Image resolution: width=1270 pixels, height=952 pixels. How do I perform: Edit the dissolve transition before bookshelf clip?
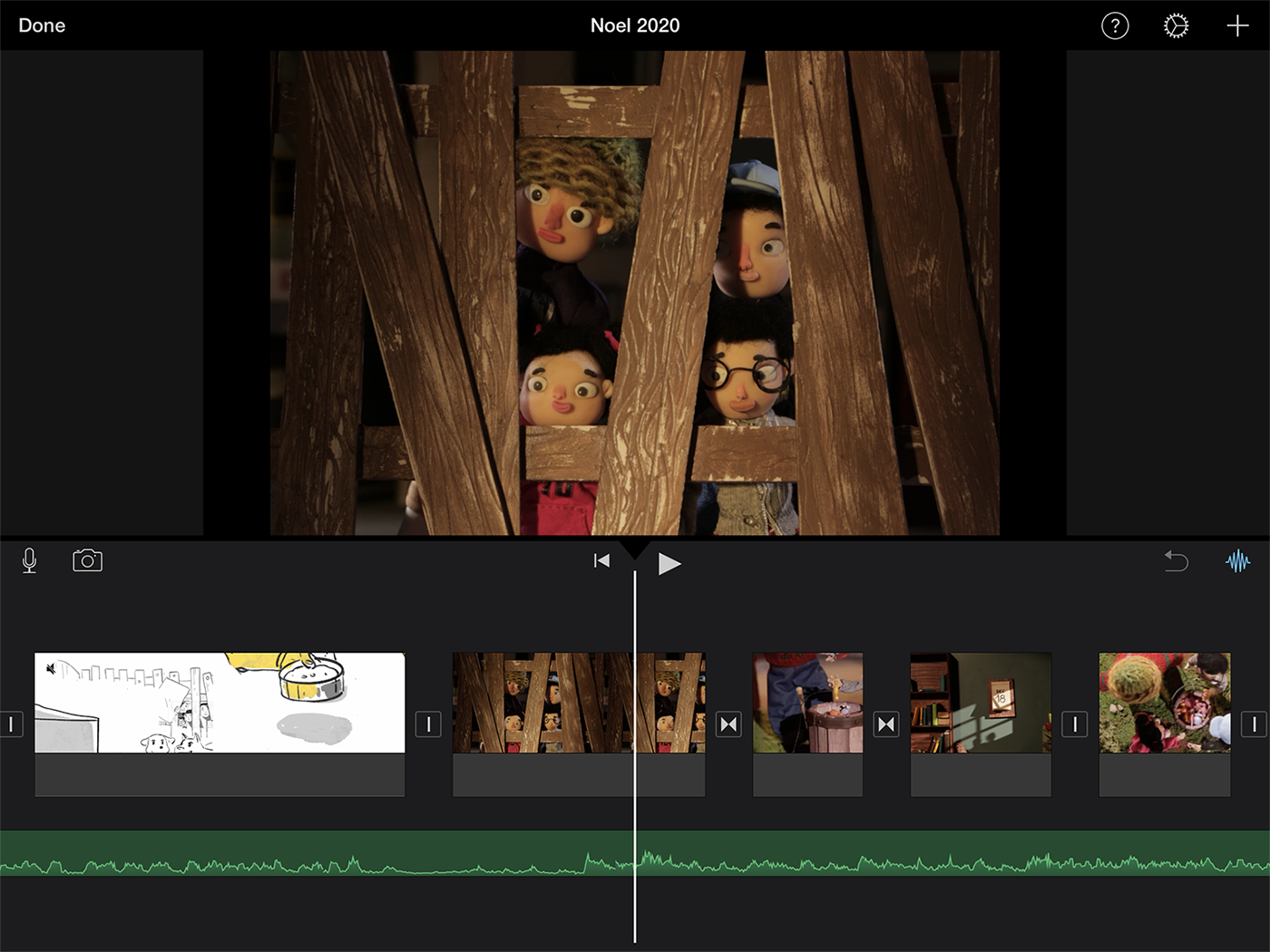886,724
